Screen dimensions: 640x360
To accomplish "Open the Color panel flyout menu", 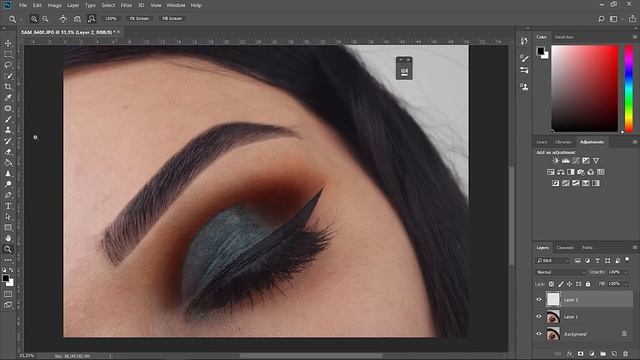I will pyautogui.click(x=635, y=37).
